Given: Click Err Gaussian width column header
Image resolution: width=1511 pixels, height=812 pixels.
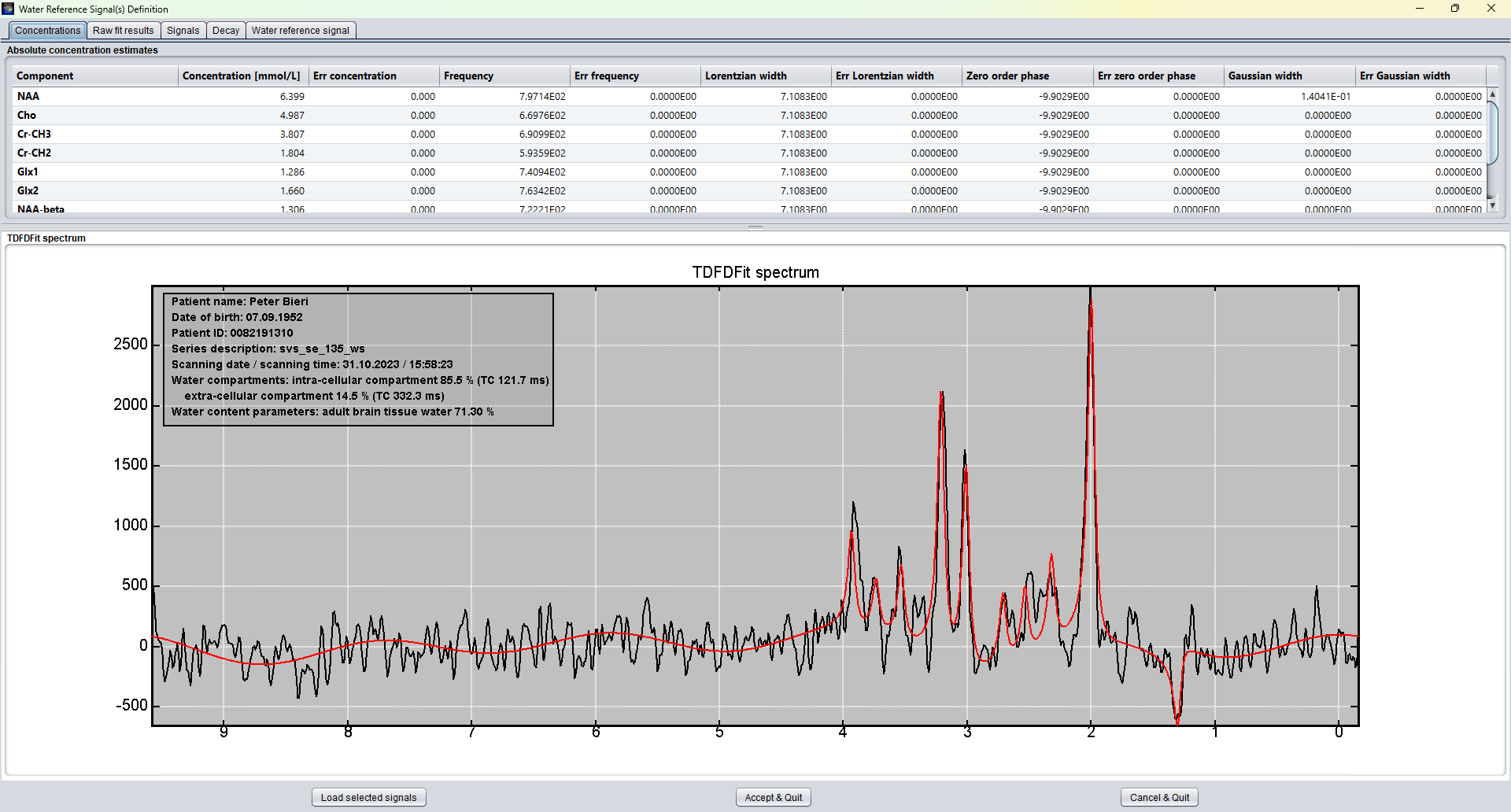Looking at the screenshot, I should coord(1420,76).
